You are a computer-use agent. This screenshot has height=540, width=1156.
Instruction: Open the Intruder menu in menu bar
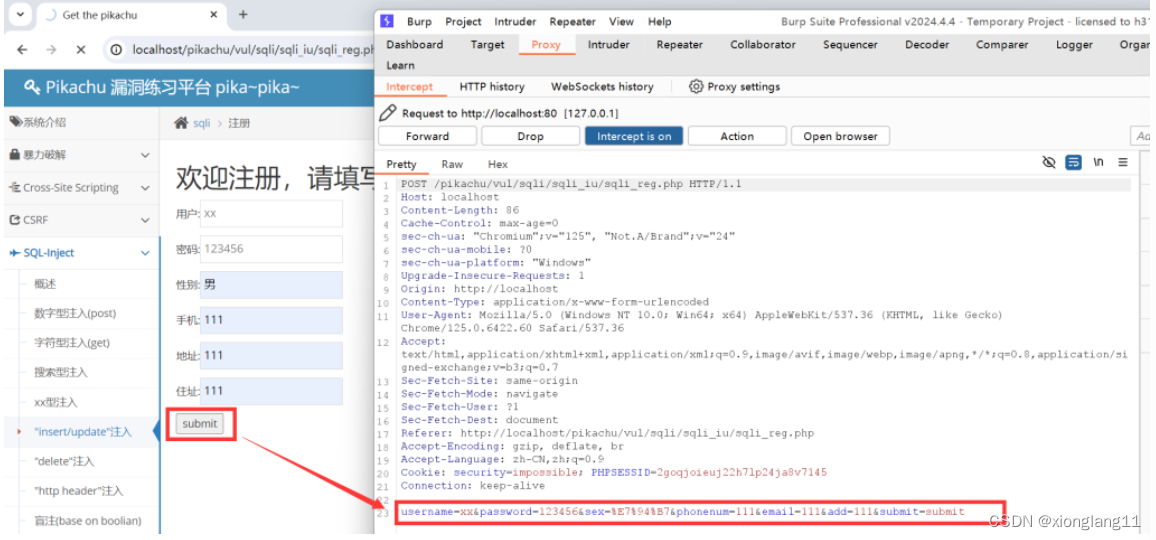[515, 22]
